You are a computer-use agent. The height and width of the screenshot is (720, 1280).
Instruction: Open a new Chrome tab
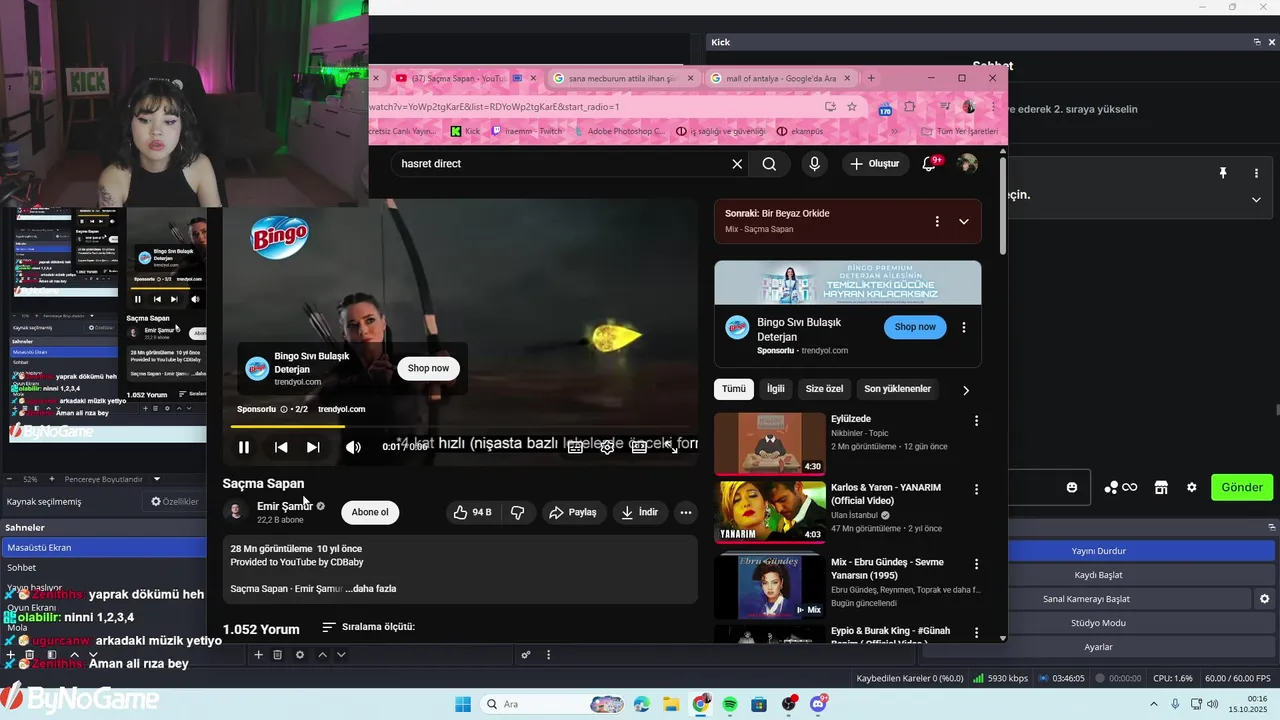click(871, 78)
